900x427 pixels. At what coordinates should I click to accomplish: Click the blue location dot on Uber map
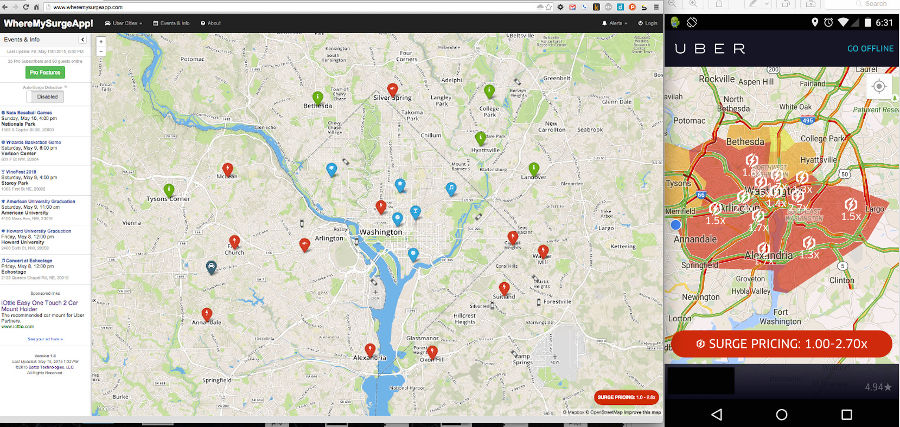point(676,225)
